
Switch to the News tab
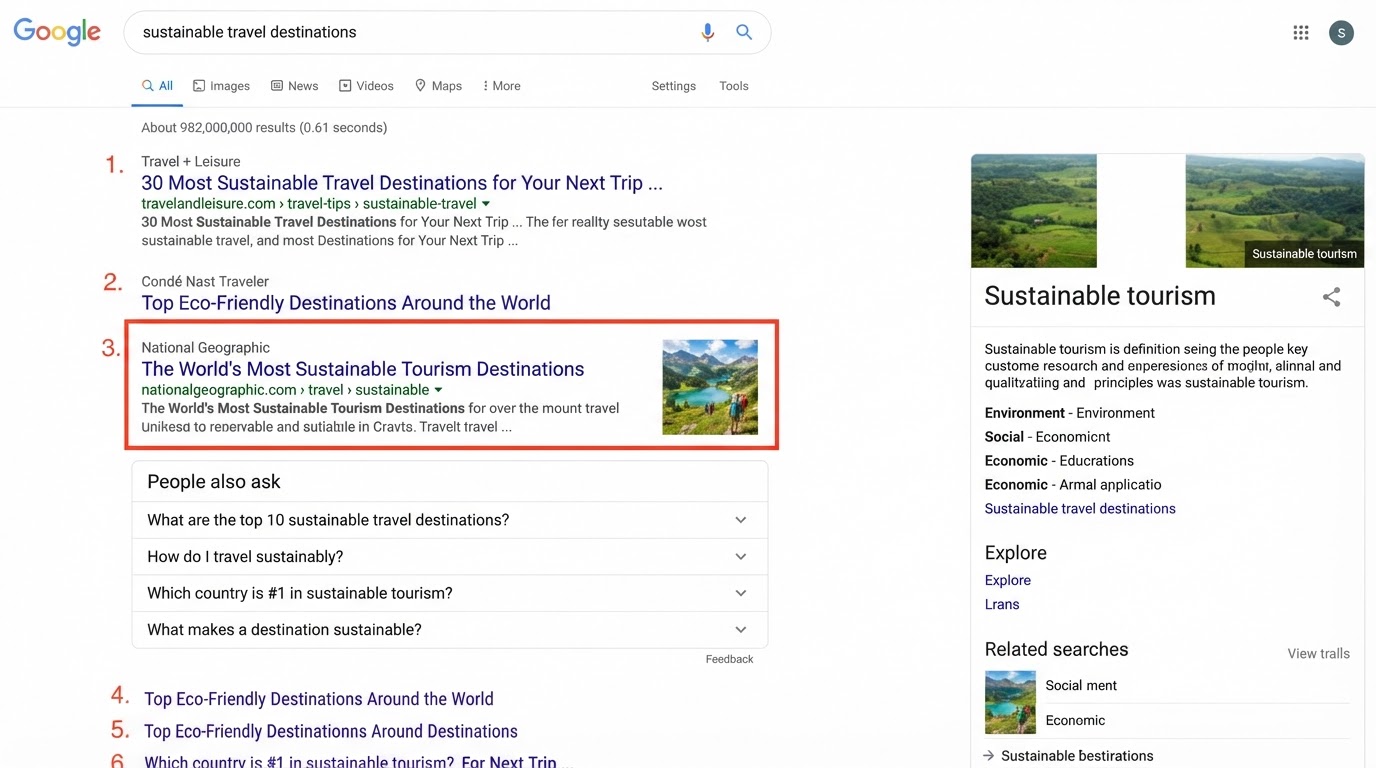(294, 86)
